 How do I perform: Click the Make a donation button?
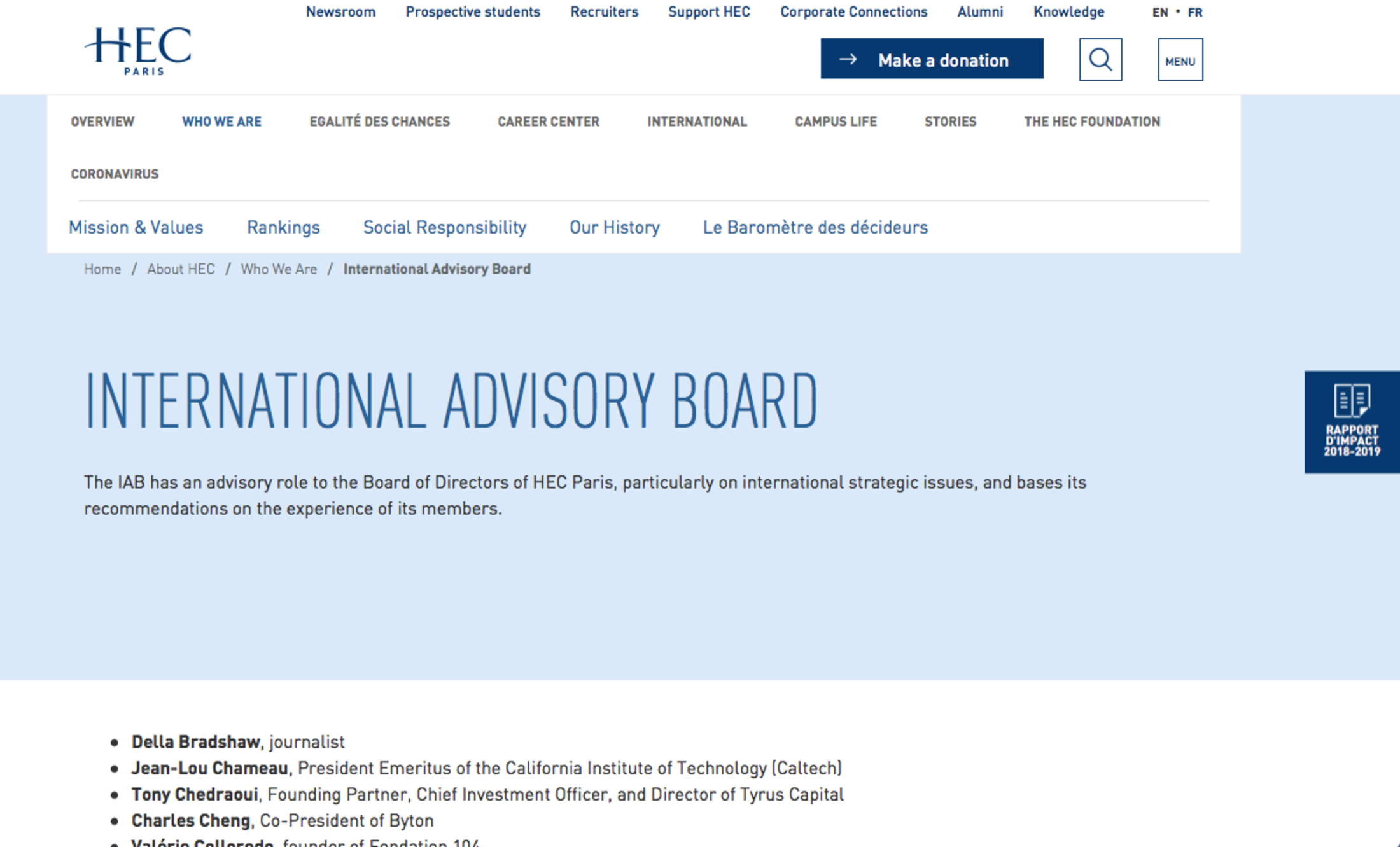tap(932, 59)
